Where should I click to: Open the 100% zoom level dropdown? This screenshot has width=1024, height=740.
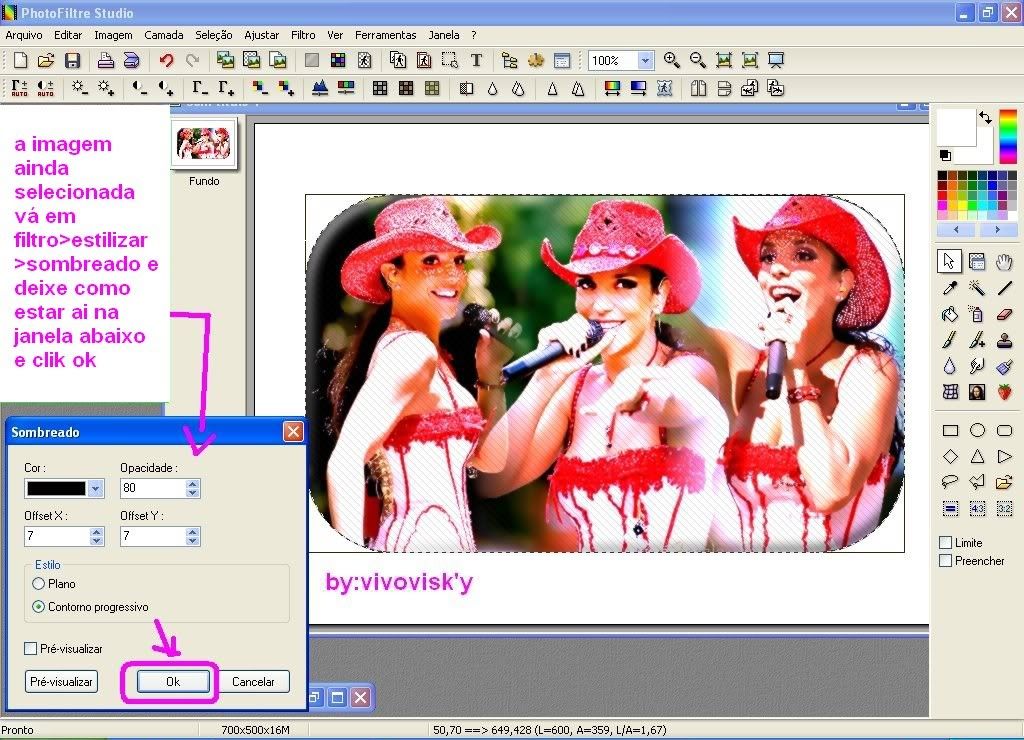pos(644,61)
